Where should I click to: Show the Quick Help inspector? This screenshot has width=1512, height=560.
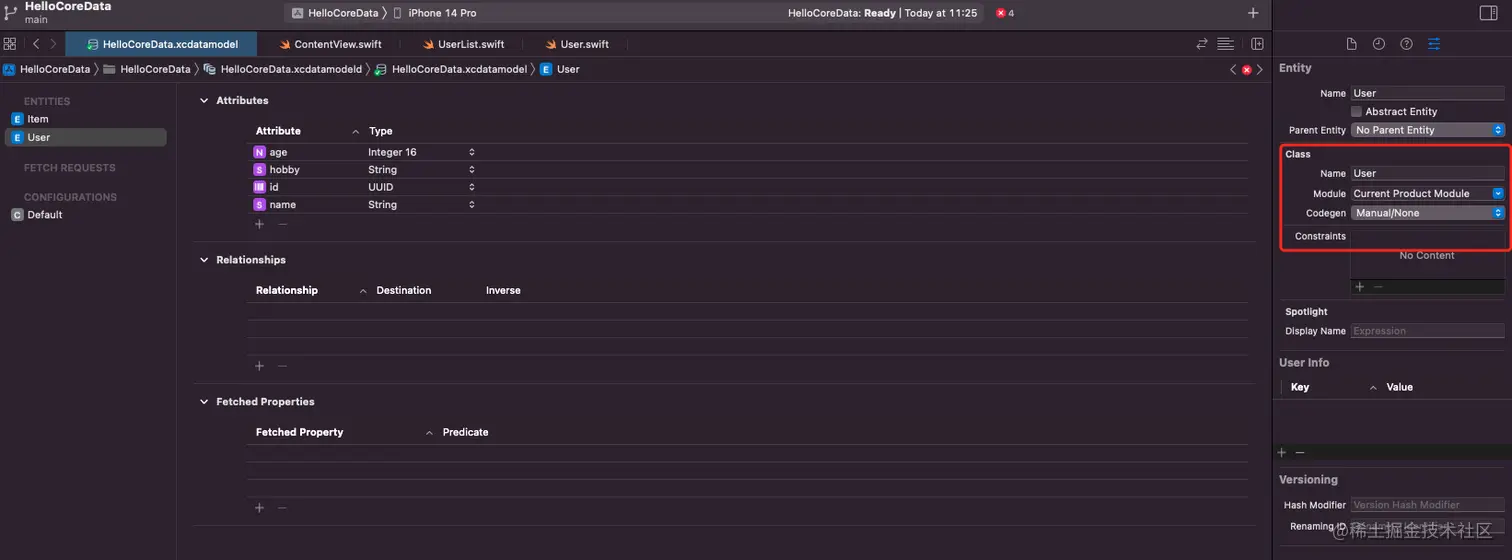click(1406, 44)
